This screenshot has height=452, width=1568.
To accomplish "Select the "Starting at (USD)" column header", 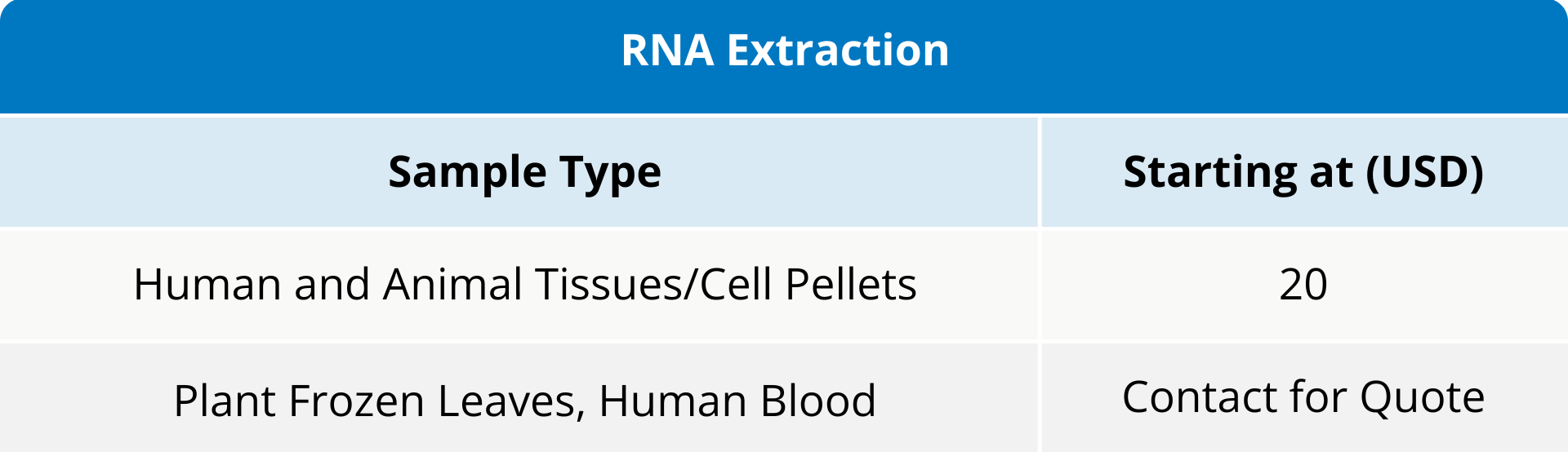I will coord(1303,172).
